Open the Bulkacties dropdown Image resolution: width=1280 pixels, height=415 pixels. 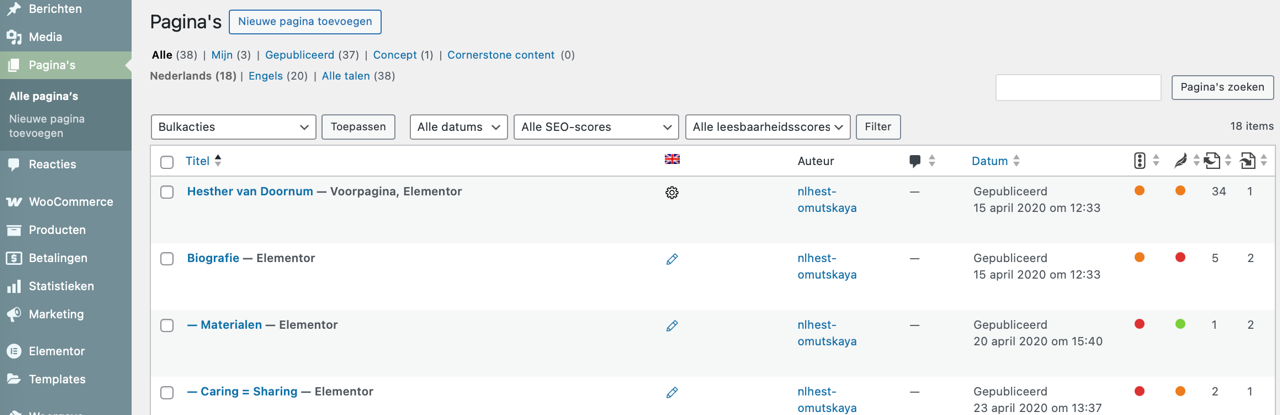tap(233, 127)
